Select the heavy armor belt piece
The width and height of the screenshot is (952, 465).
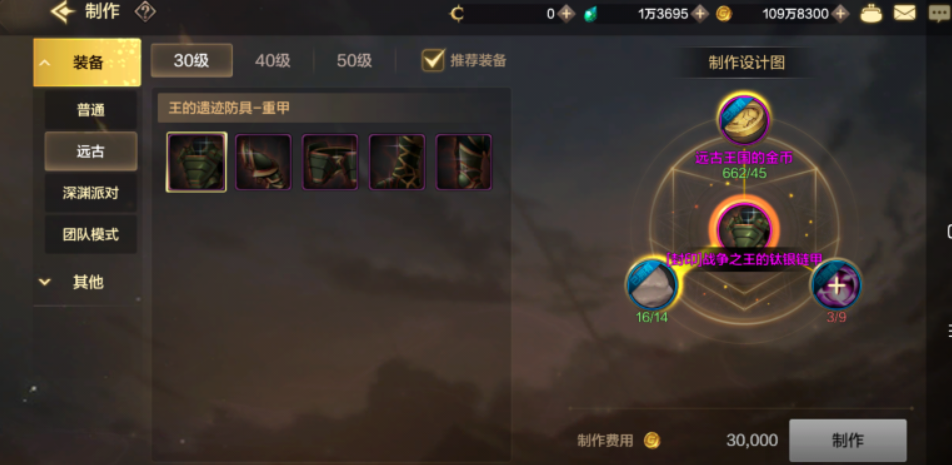pyautogui.click(x=330, y=162)
